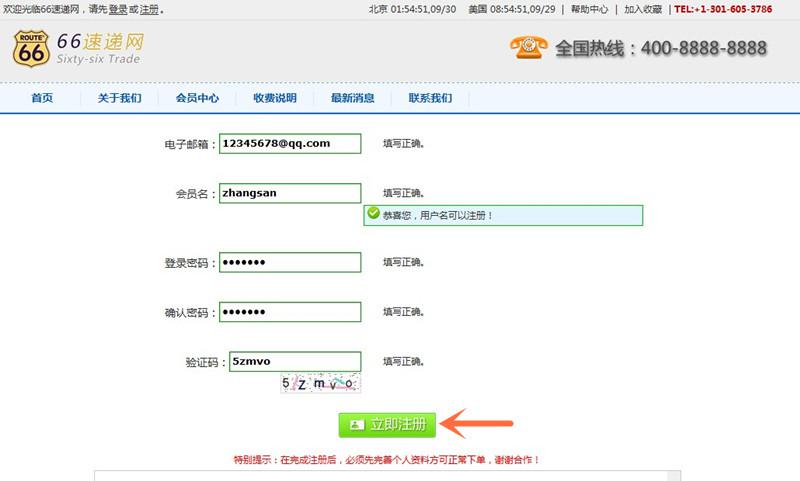
Task: Open the 收费说明 pricing page
Action: coord(275,98)
